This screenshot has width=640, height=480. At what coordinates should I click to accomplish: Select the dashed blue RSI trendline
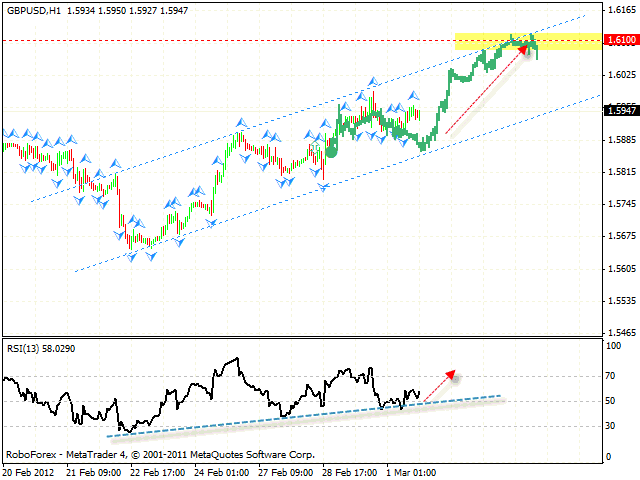(x=300, y=413)
